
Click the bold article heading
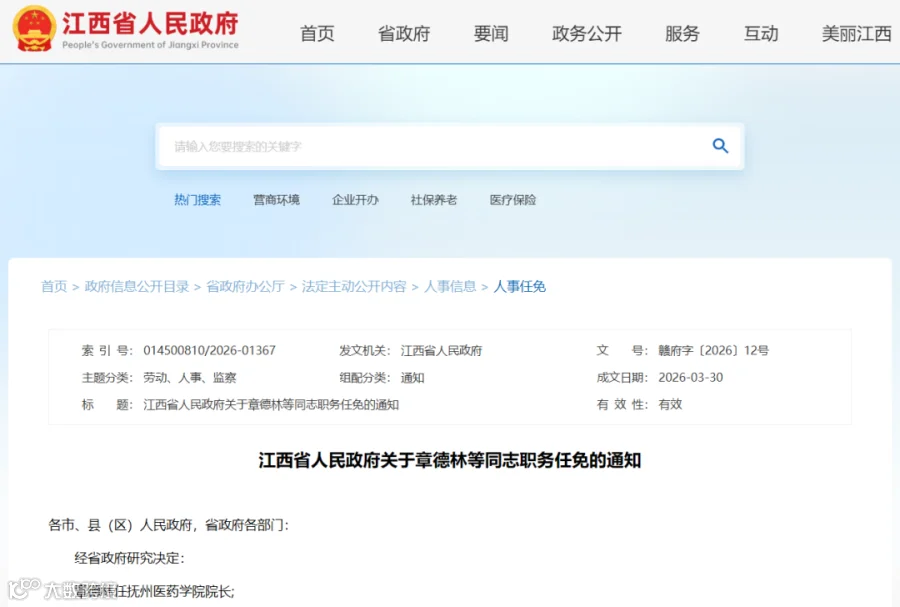pos(449,460)
